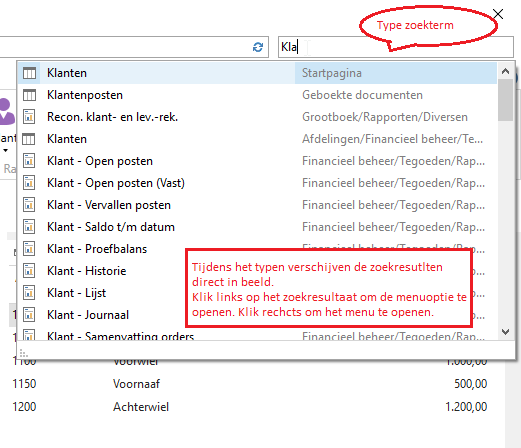Click report icon beside 'Klant - Lijst'

tap(29, 293)
